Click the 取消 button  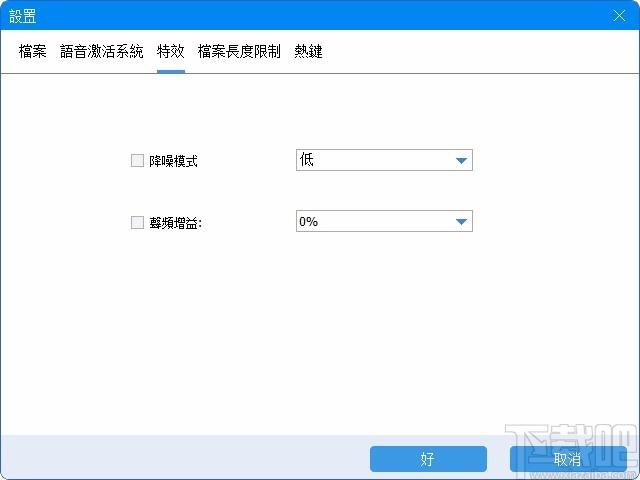(568, 459)
